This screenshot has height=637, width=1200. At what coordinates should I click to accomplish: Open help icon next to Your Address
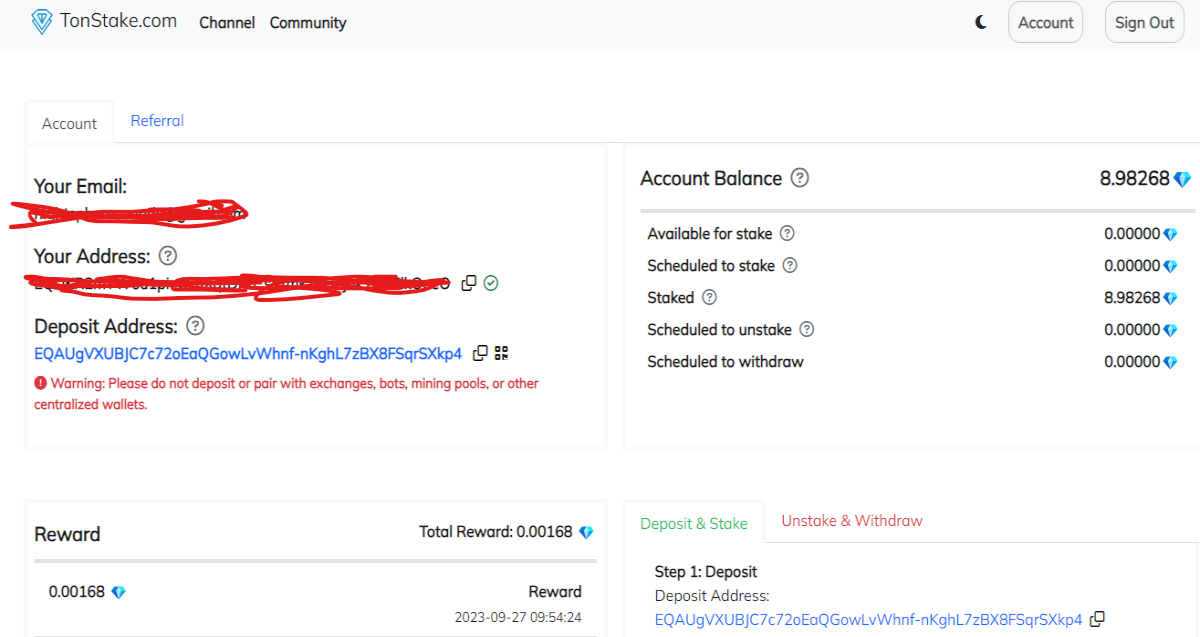click(x=168, y=256)
